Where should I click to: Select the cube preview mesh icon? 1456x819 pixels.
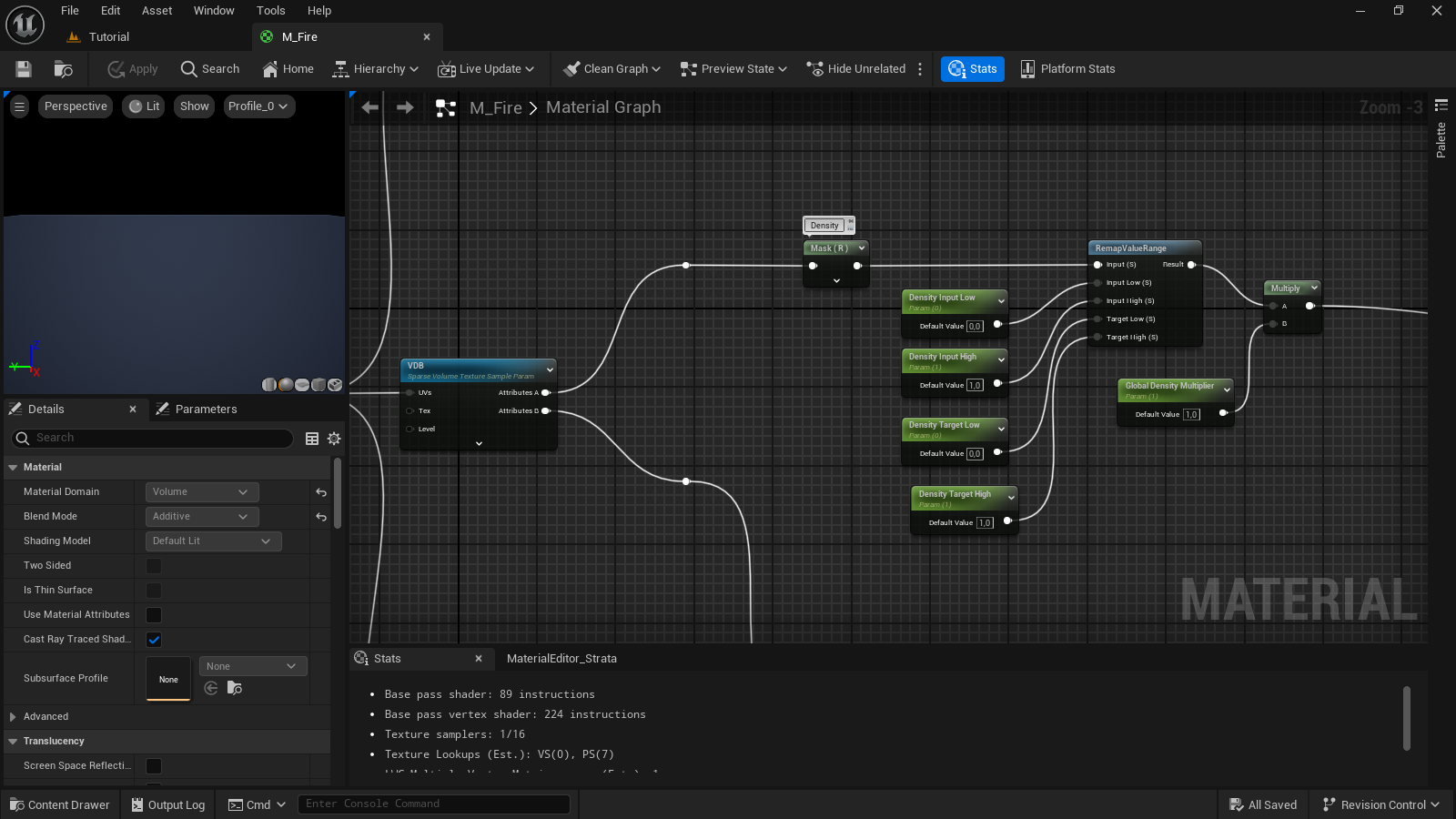coord(318,385)
